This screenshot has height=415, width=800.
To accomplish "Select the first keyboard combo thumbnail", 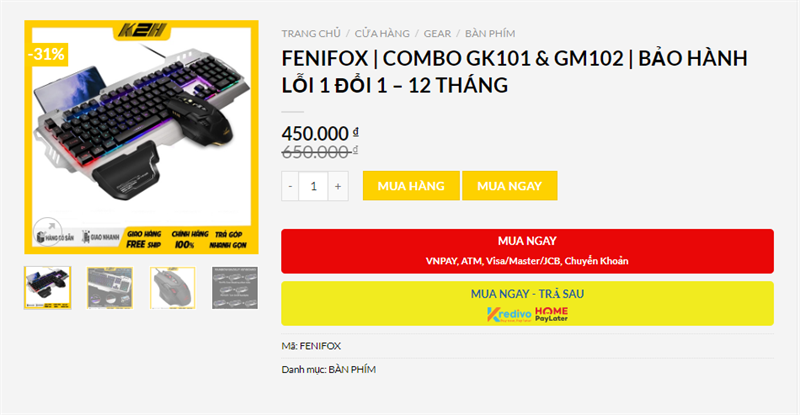I will 47,288.
